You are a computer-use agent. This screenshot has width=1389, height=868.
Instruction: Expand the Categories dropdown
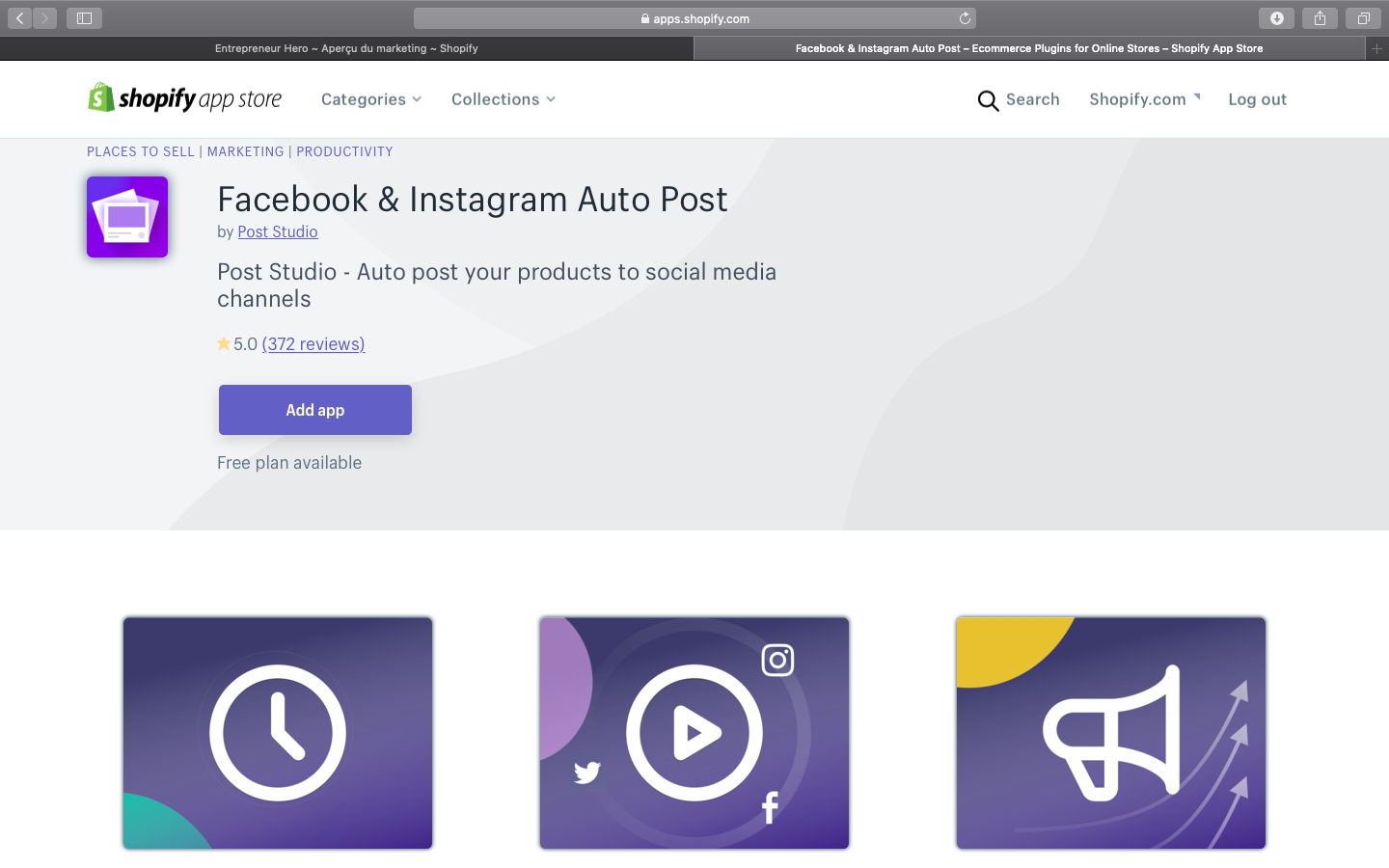click(x=370, y=99)
